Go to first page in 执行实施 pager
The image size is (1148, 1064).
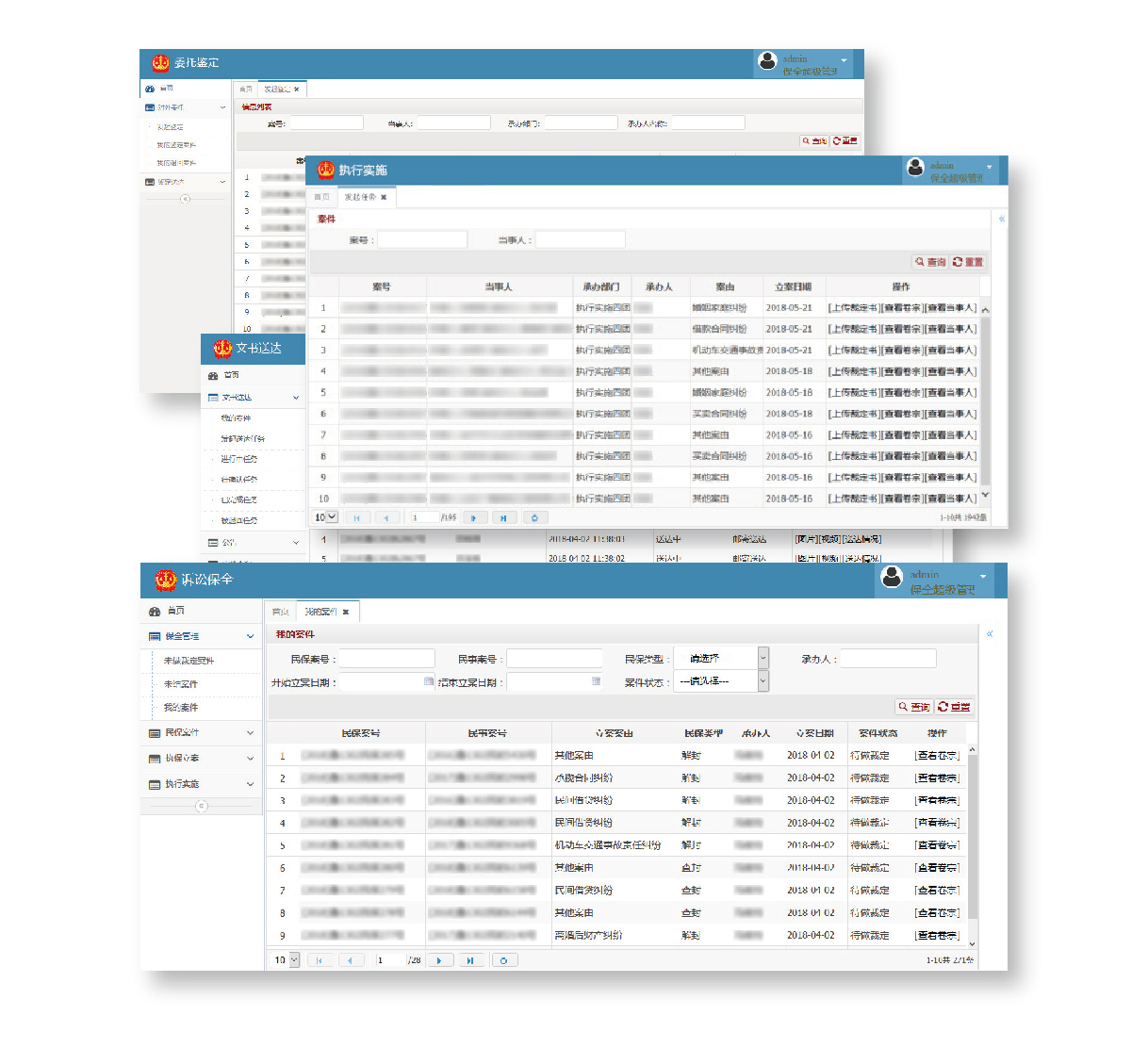(x=356, y=517)
